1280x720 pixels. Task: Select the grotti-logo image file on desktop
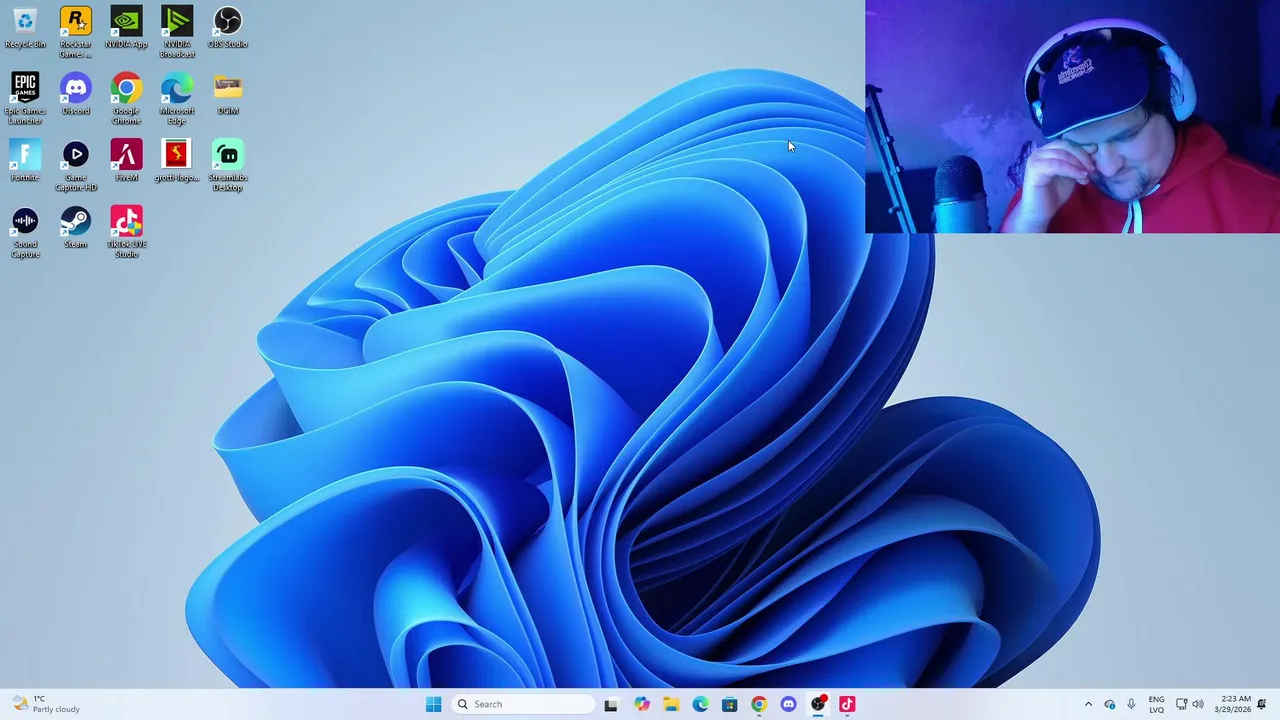click(x=177, y=161)
